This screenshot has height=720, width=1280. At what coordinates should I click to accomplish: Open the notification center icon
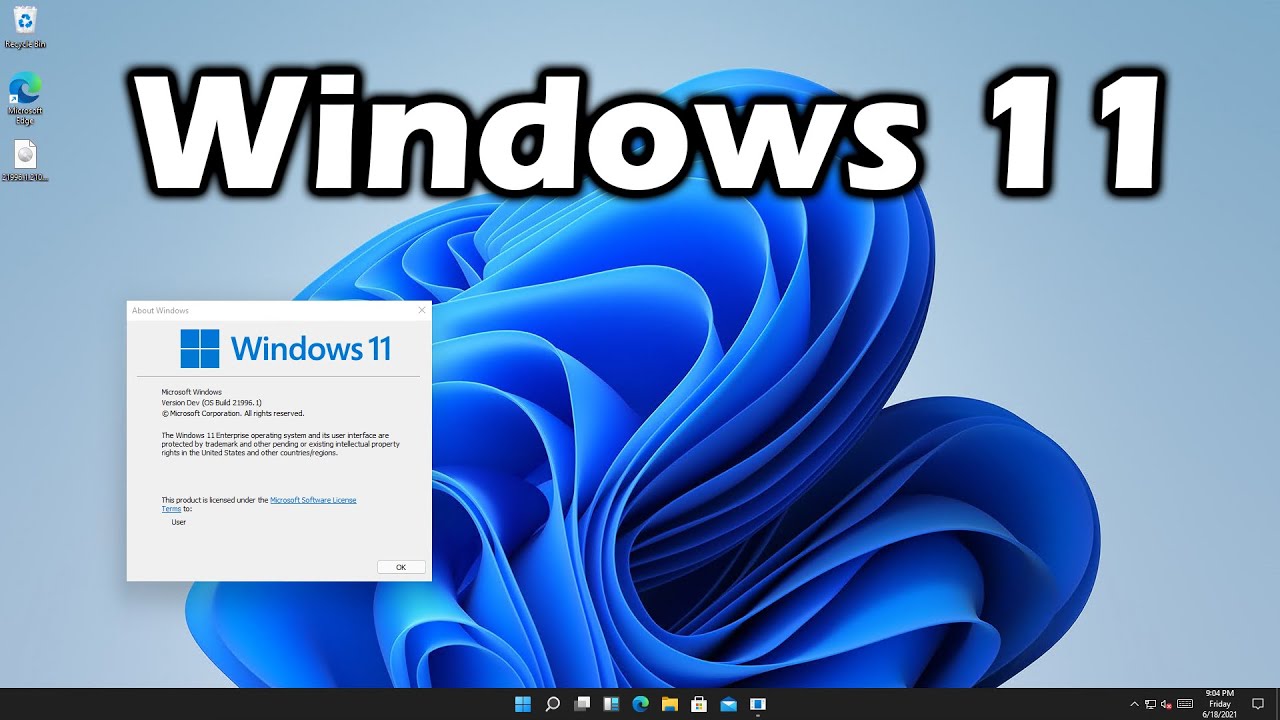[x=1258, y=704]
